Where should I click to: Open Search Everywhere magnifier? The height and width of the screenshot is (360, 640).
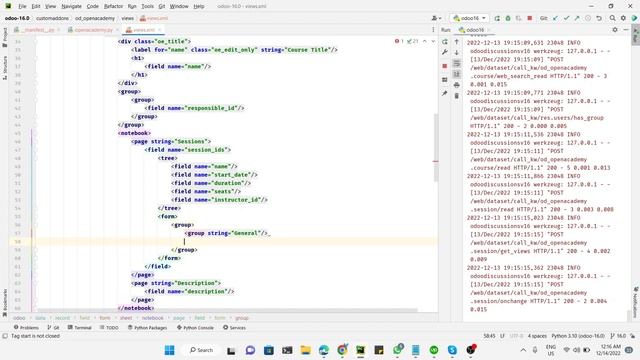[x=613, y=18]
